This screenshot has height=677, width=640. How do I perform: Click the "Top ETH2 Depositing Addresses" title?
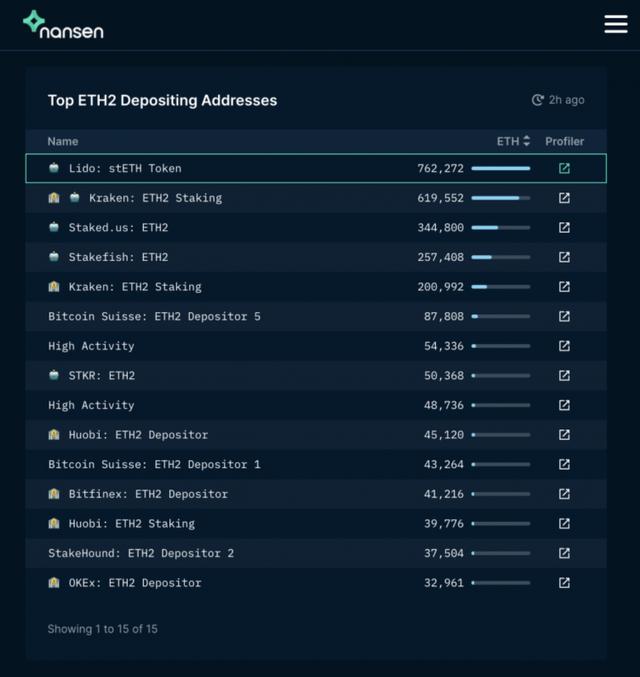[x=162, y=101]
